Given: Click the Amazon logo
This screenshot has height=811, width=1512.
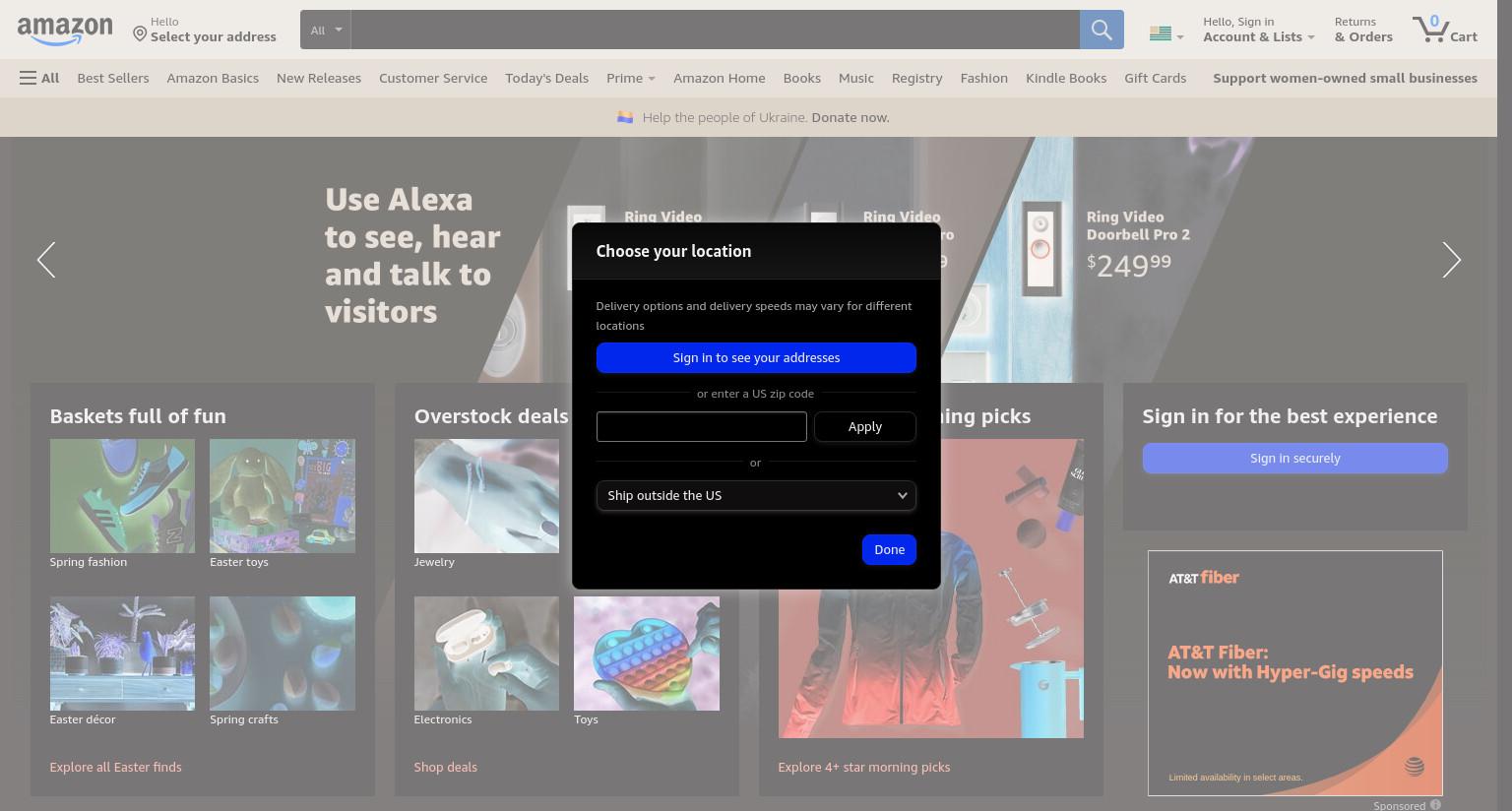Looking at the screenshot, I should coord(65,31).
